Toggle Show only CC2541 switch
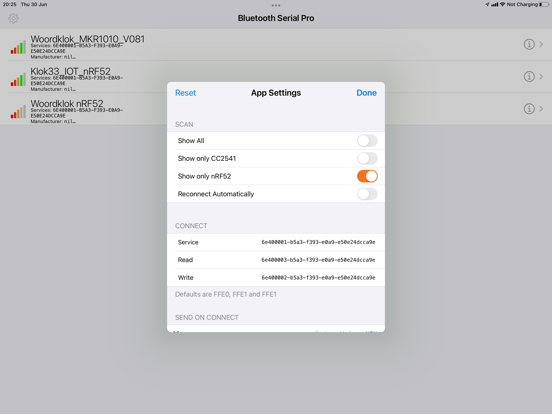Screen dimensions: 552x414 point(367,158)
